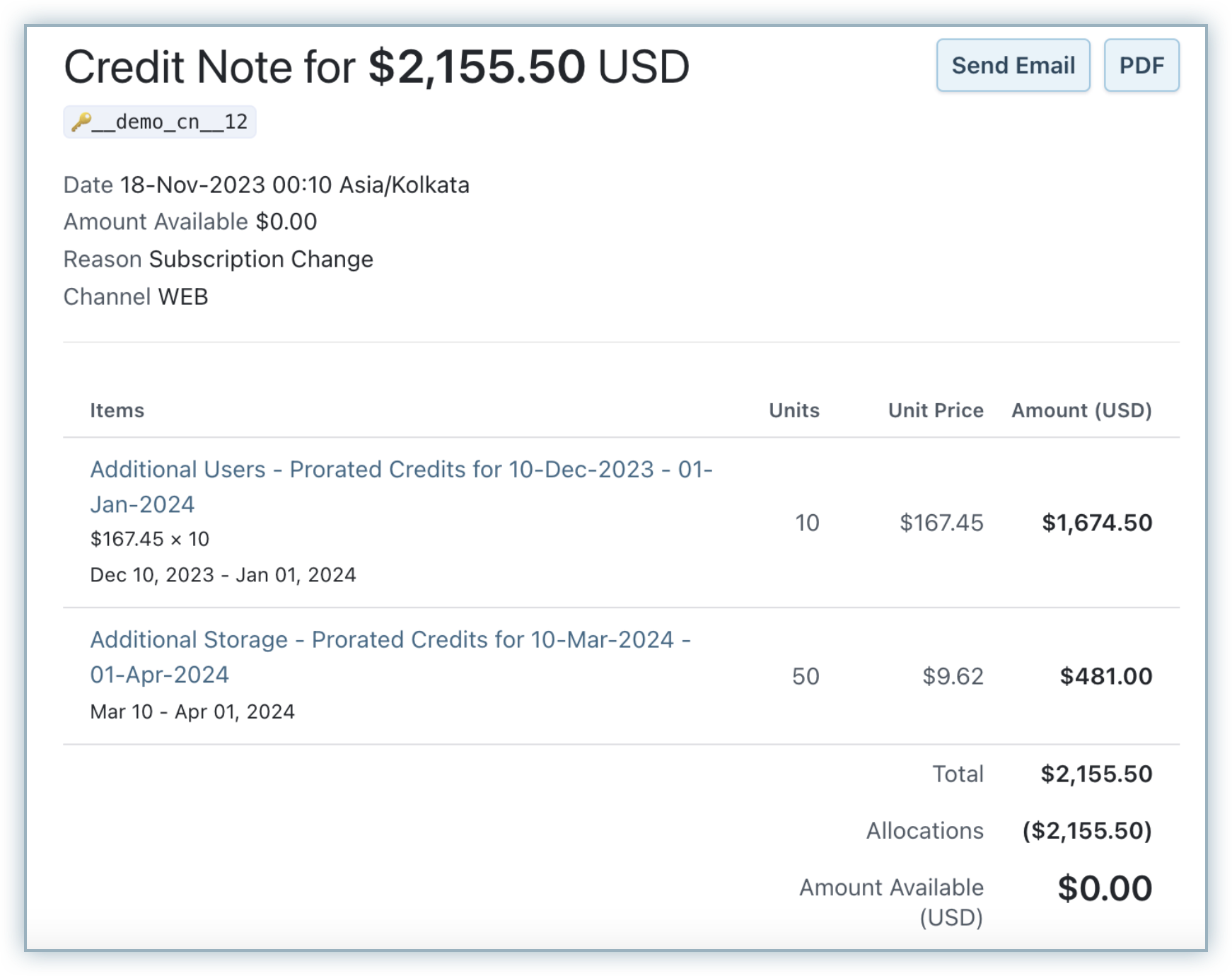Screen dimensions: 1232x976
Task: Click the key icon beside the credit note ID
Action: click(x=81, y=122)
